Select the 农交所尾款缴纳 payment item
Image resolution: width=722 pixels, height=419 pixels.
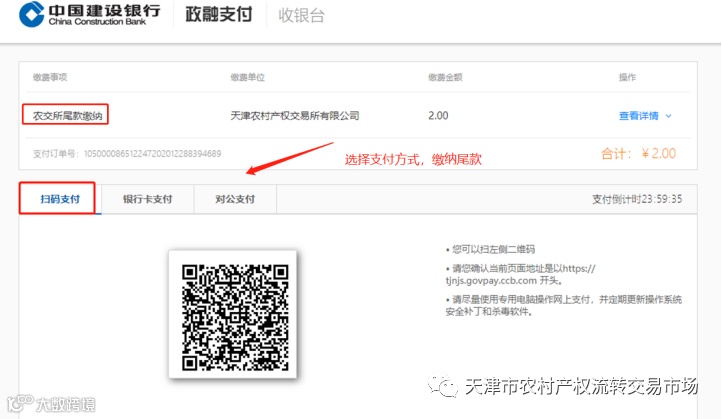tap(67, 116)
